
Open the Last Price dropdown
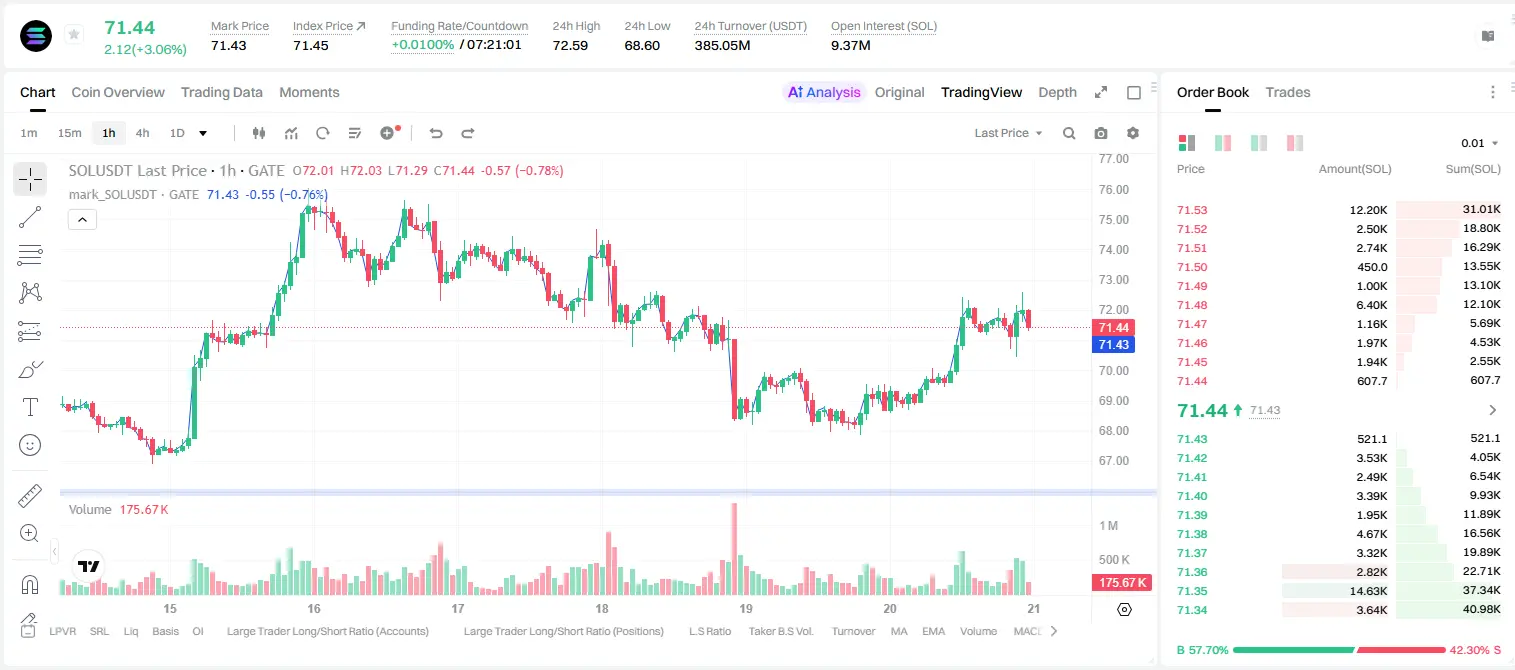pos(1008,133)
